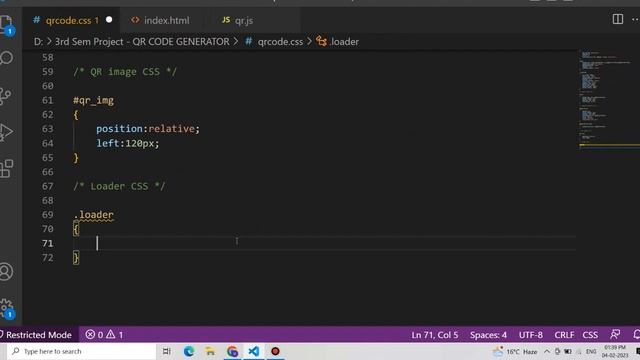The width and height of the screenshot is (640, 360).
Task: Select the UTF-8 encoding indicator
Action: coord(531,335)
